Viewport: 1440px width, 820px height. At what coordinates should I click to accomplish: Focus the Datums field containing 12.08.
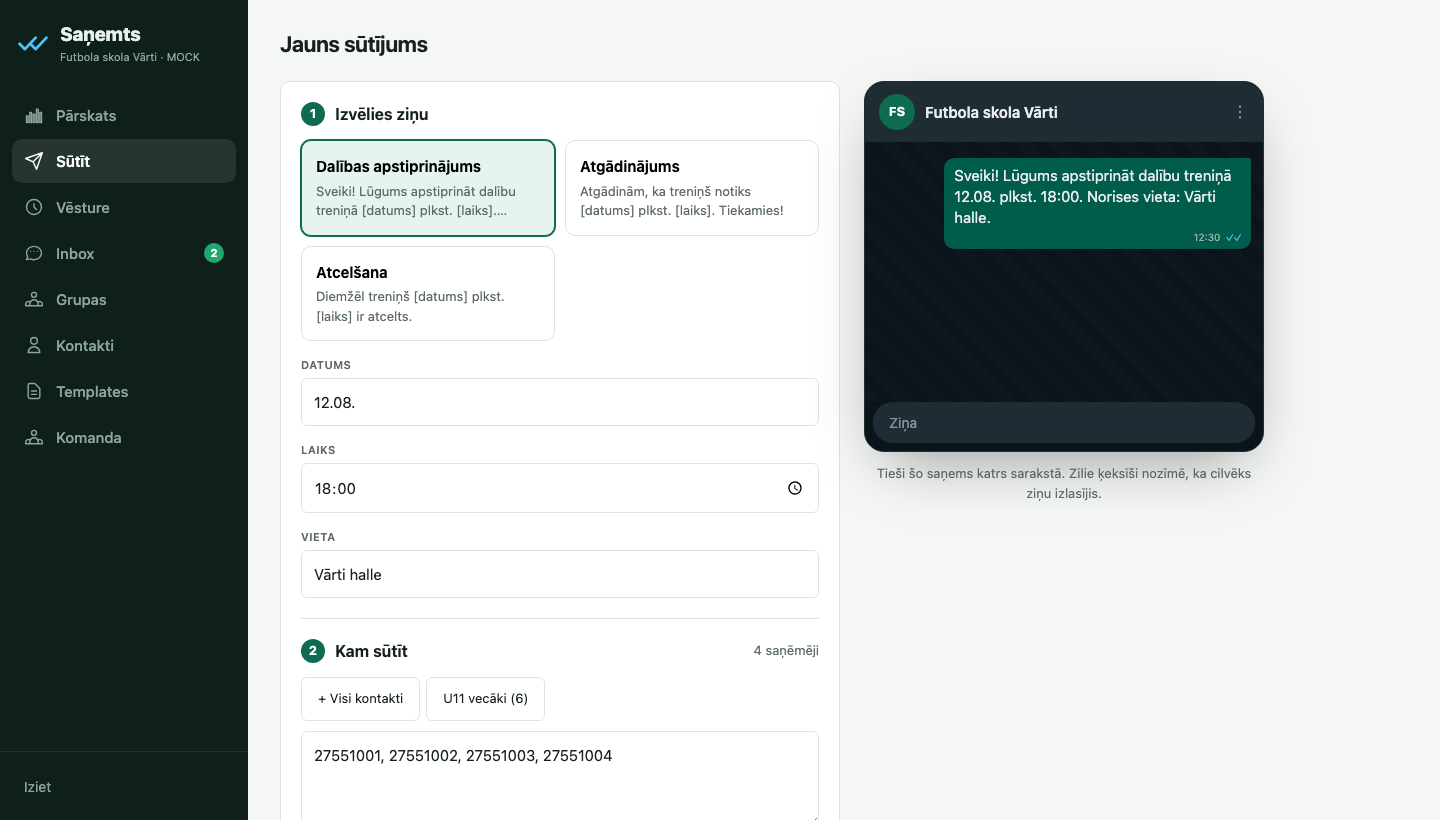click(x=560, y=402)
